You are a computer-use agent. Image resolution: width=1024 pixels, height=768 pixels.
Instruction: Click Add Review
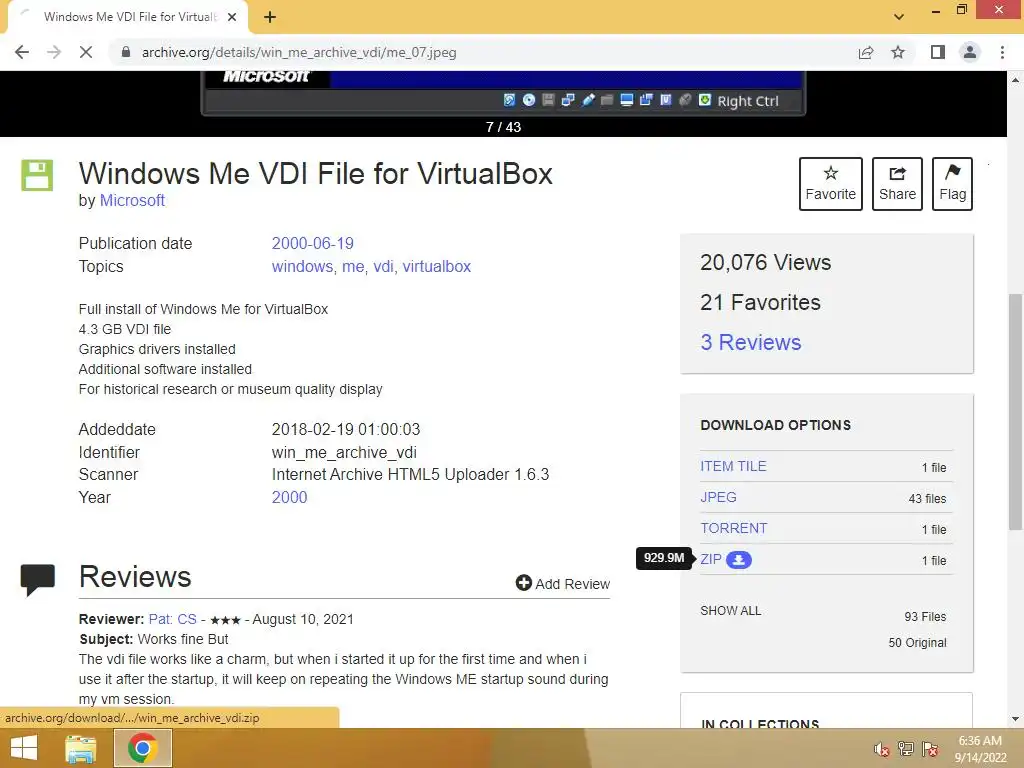point(562,583)
